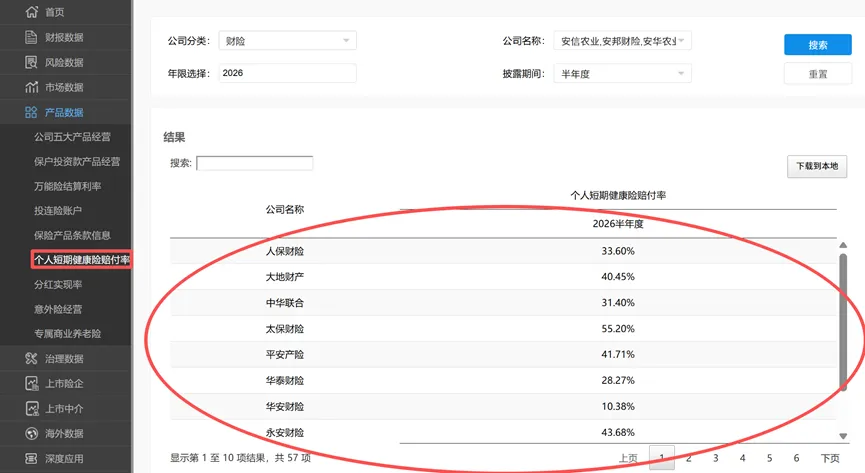Click the 永安财险 row name

point(285,432)
